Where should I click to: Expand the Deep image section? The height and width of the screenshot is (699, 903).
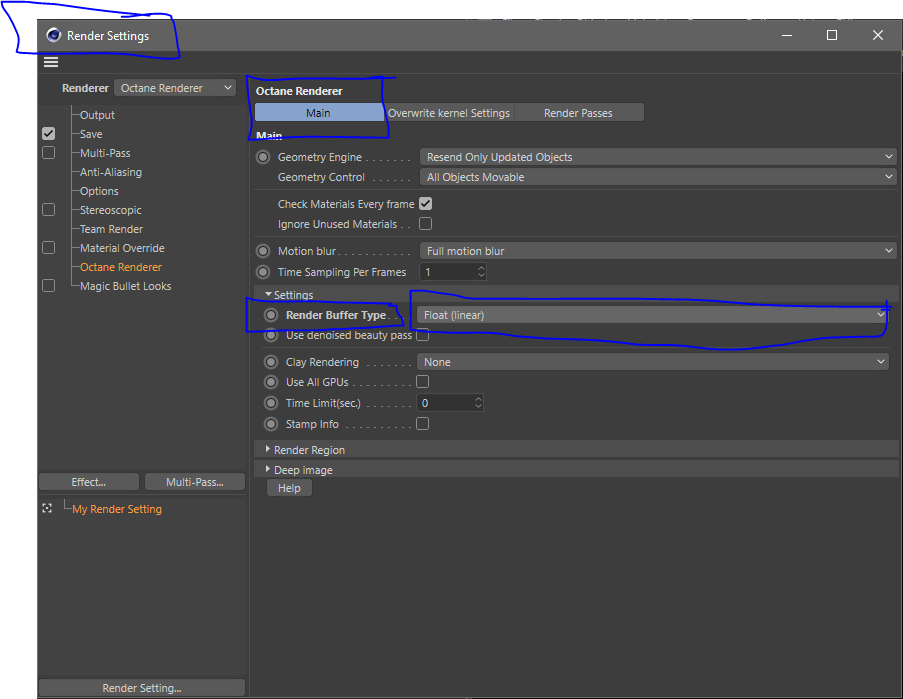(x=268, y=469)
